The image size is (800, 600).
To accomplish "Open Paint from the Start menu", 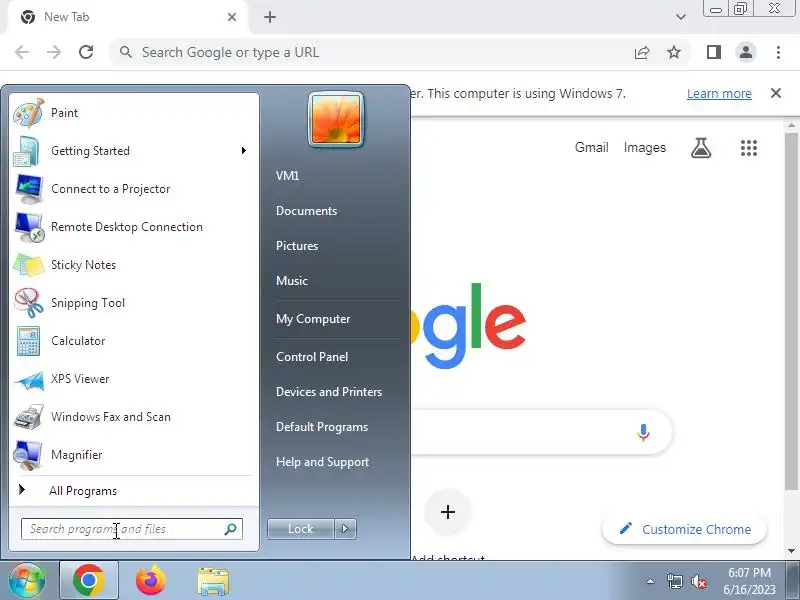I will [x=134, y=113].
